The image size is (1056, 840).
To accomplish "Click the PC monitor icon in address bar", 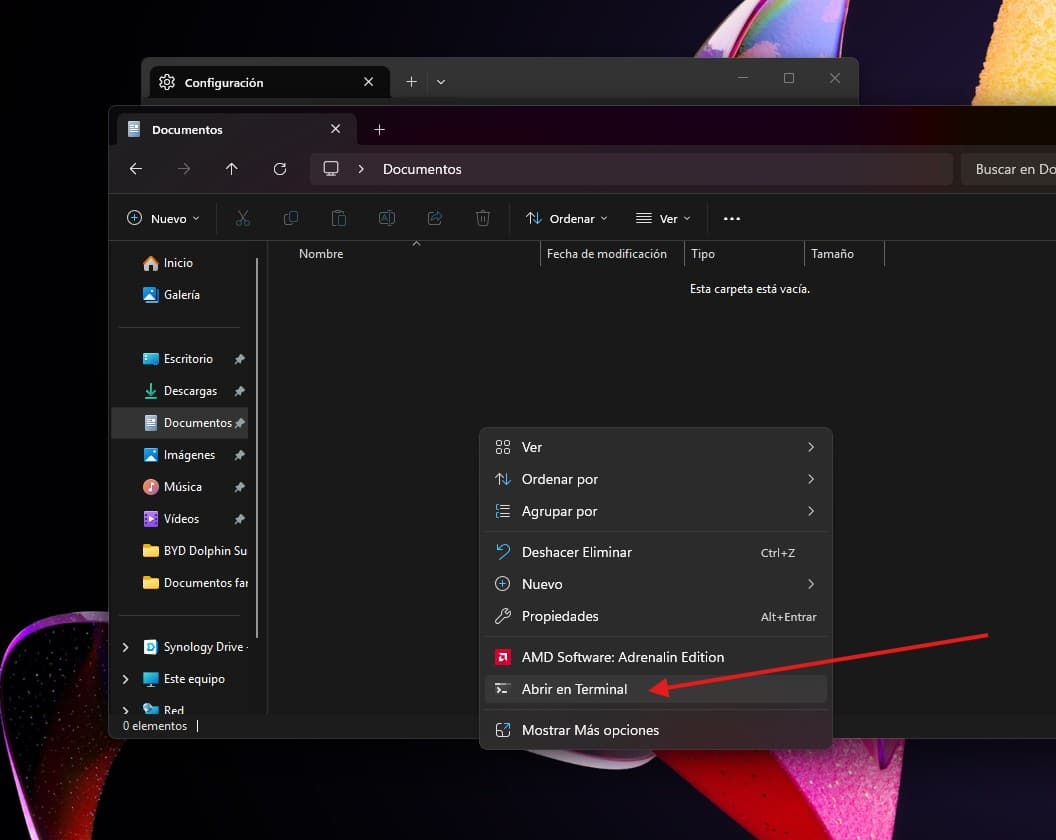I will [331, 168].
